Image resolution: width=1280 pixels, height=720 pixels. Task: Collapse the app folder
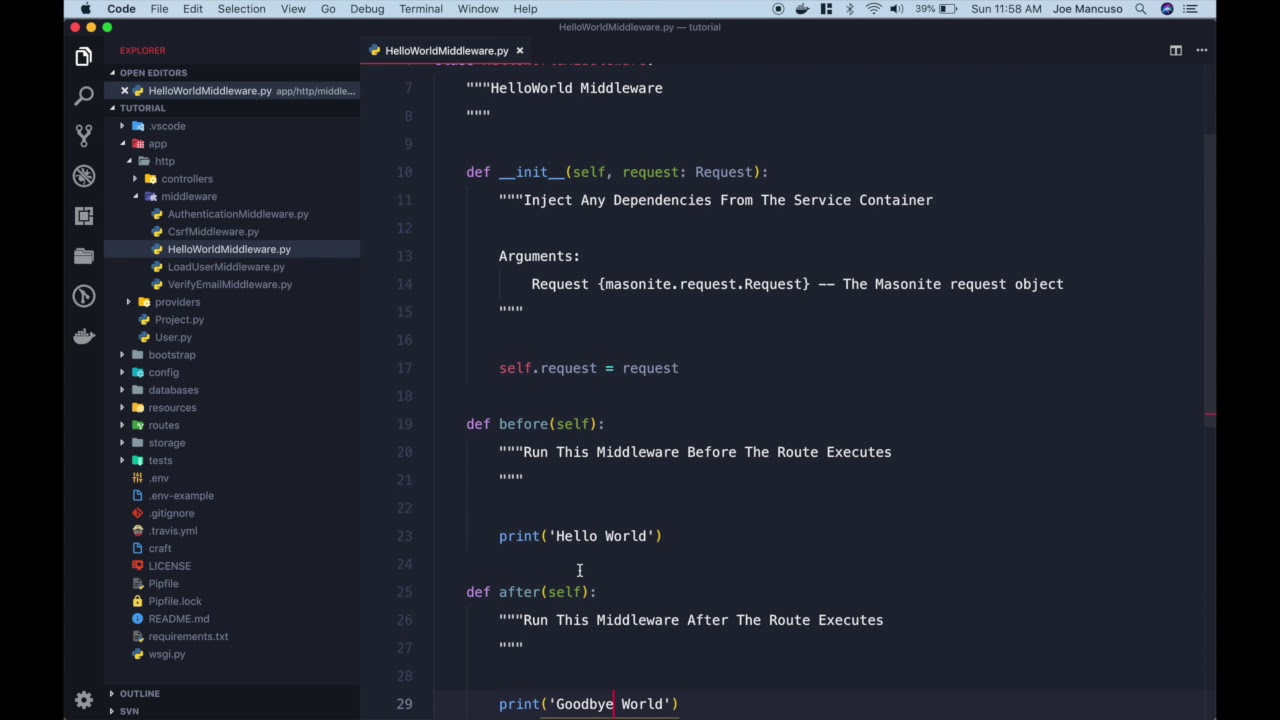(157, 144)
